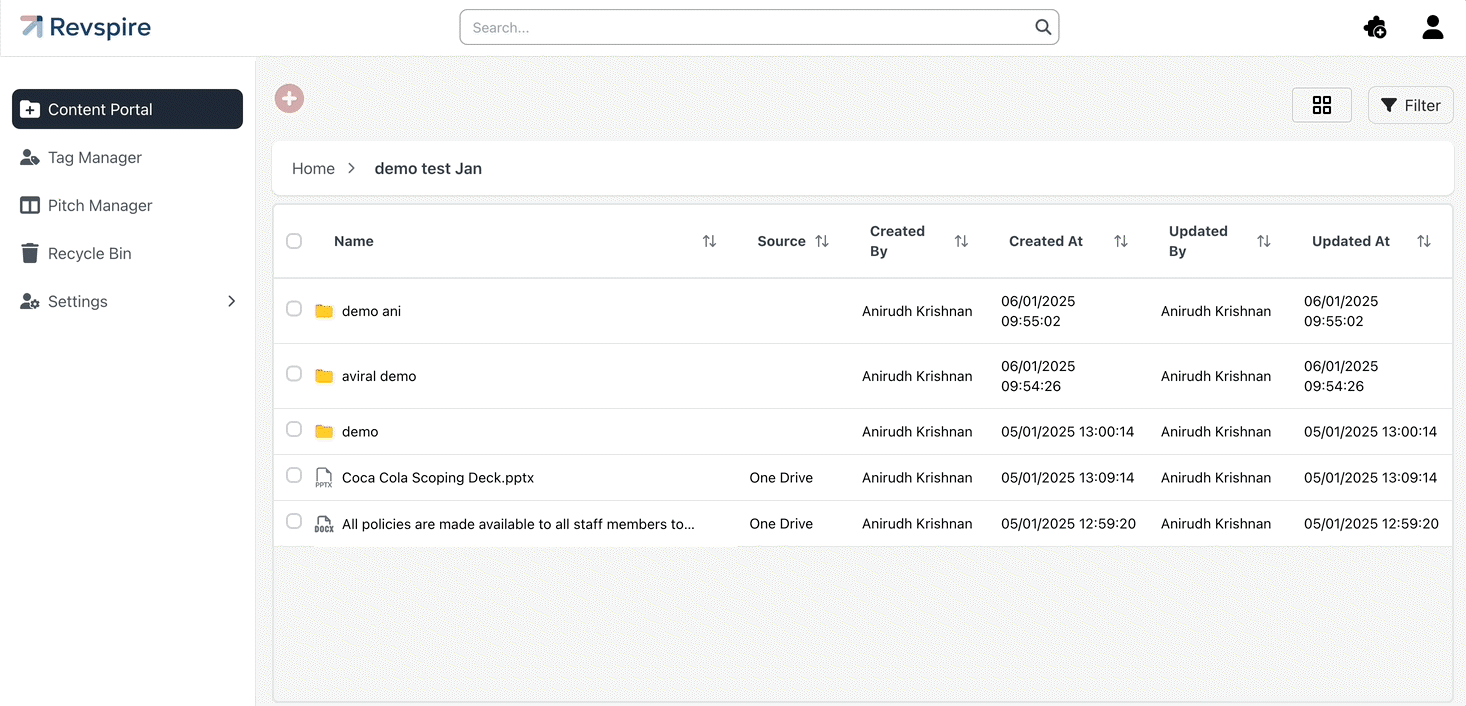Focus the Search input field
The image size is (1466, 706).
(745, 28)
